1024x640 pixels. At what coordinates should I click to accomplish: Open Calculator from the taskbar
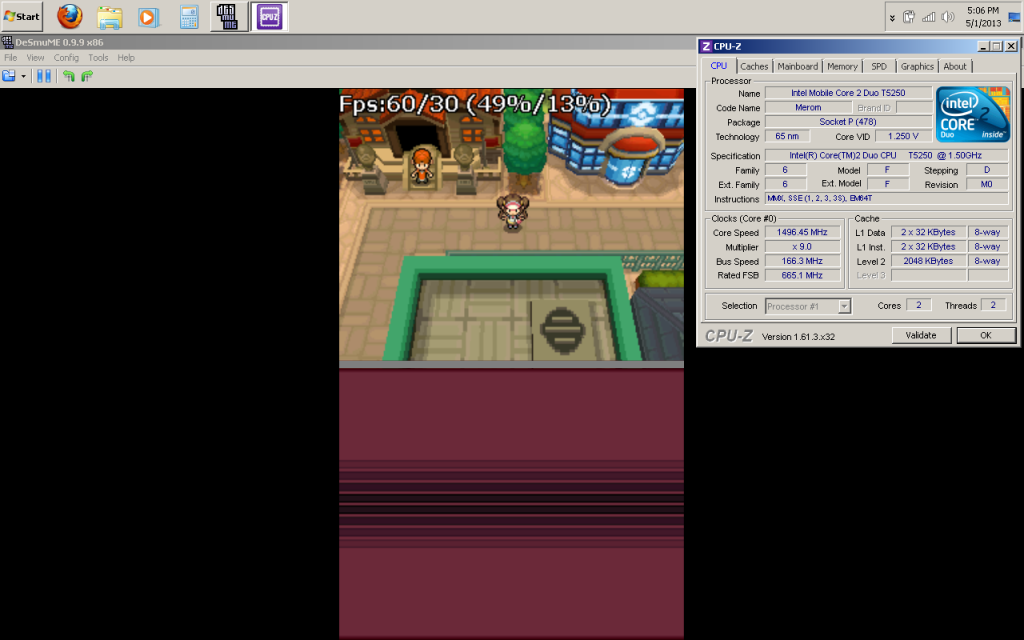pyautogui.click(x=189, y=17)
